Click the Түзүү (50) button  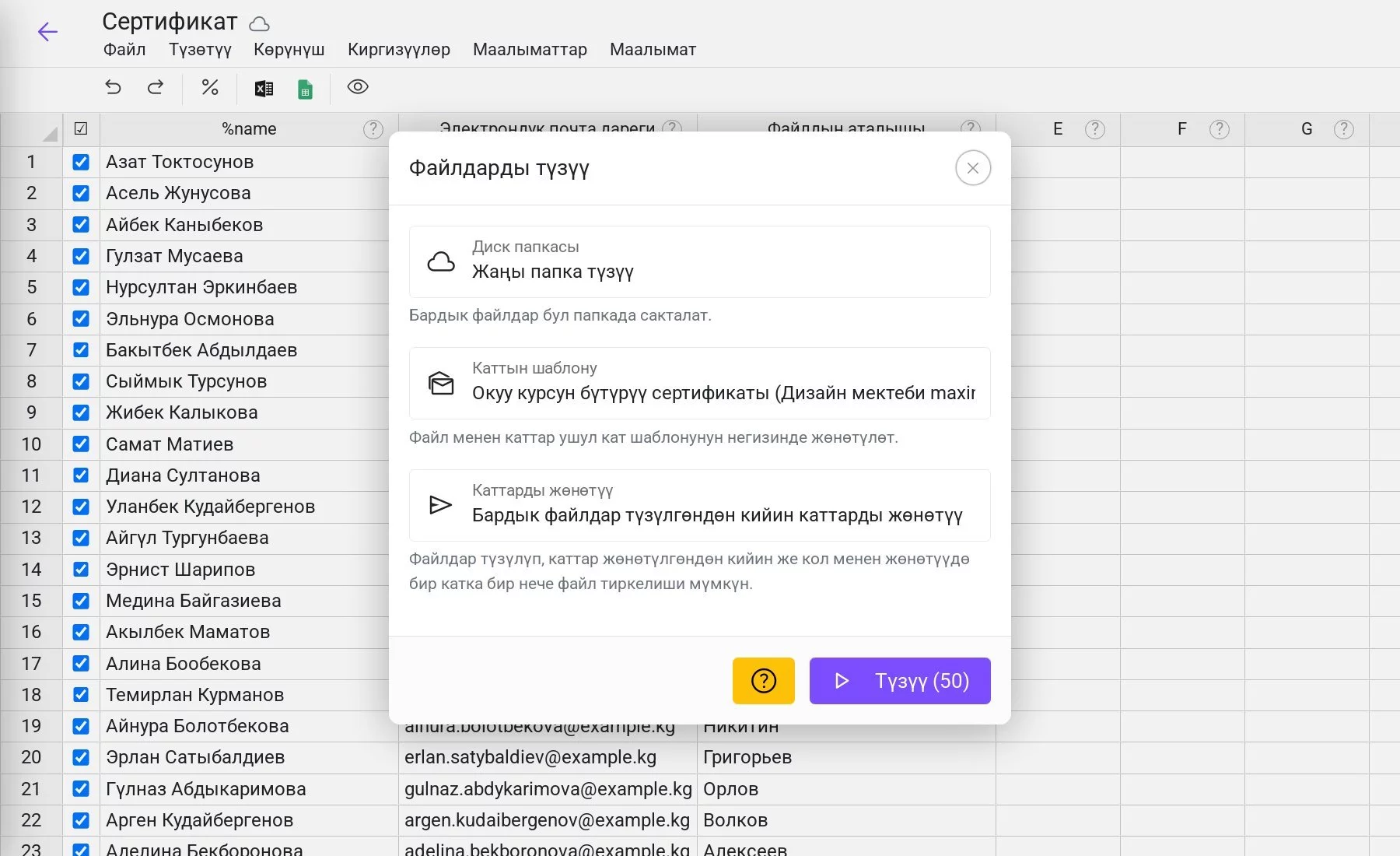tap(900, 681)
